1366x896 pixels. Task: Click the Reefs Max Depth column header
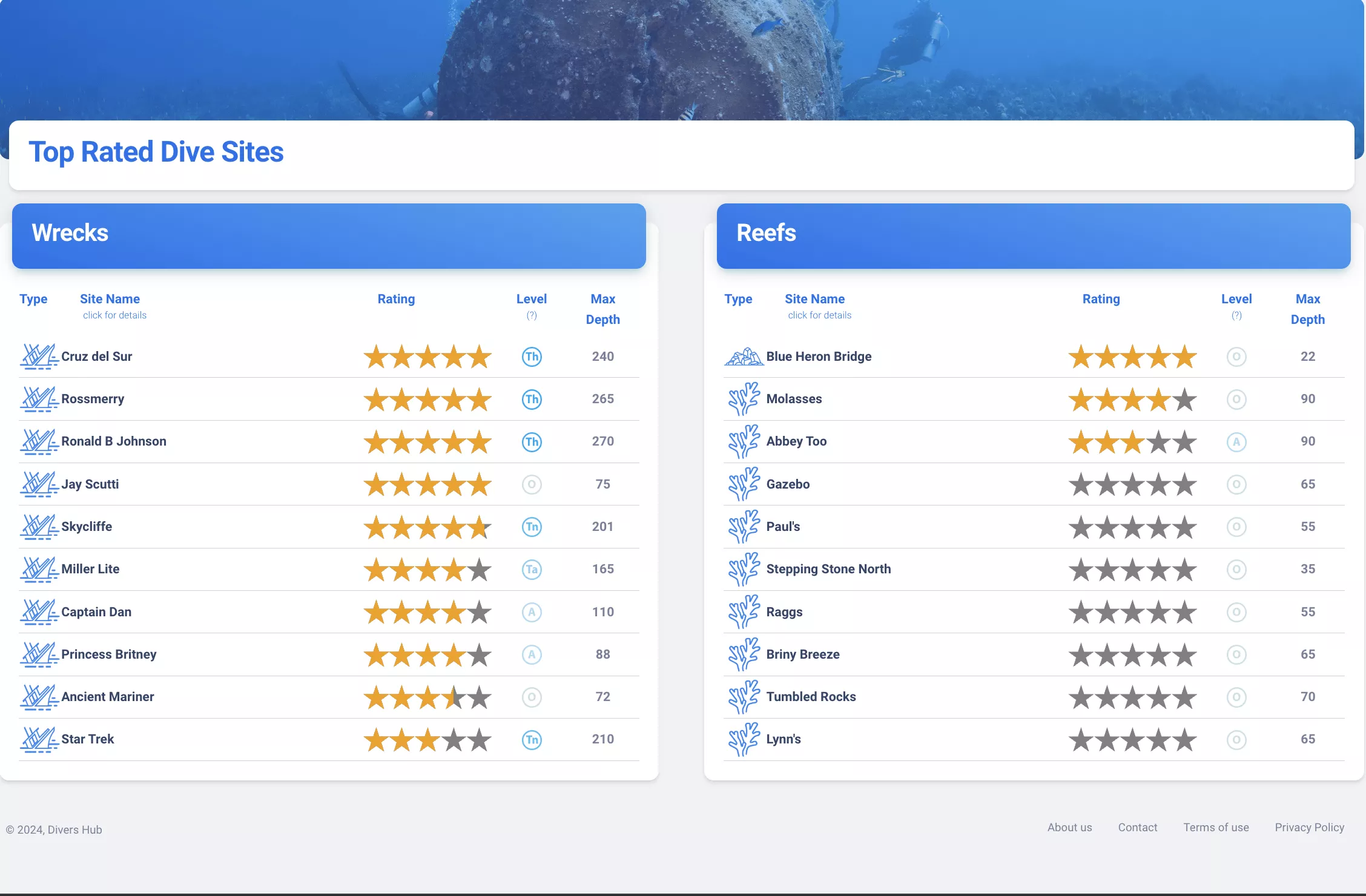coord(1308,309)
